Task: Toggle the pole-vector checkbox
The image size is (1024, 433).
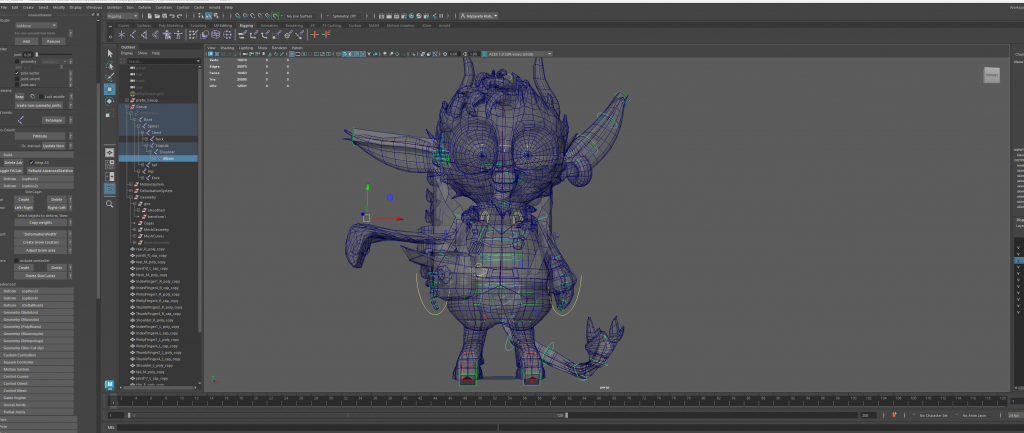Action: 19,72
